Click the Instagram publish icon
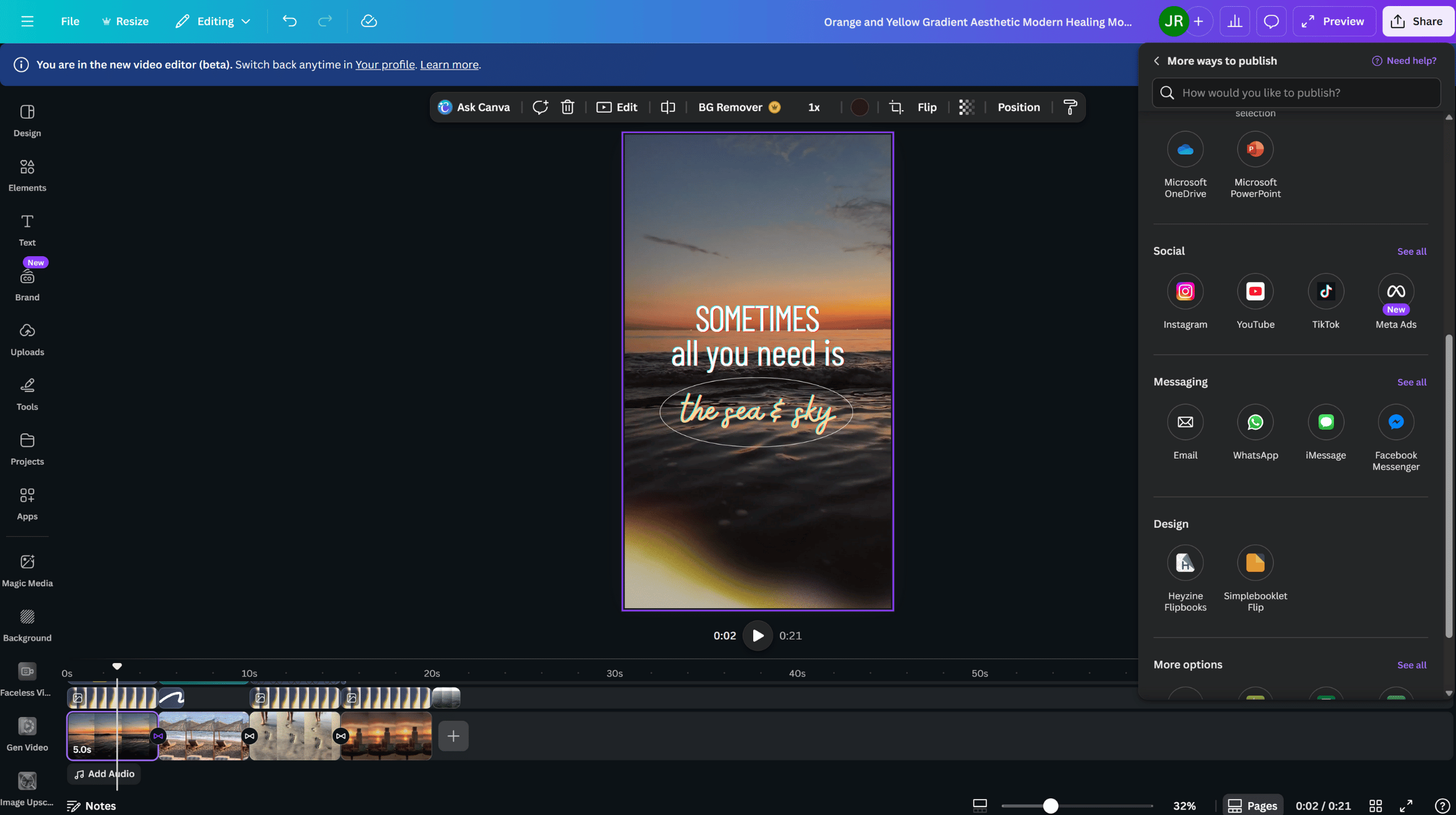1456x815 pixels. click(1185, 291)
